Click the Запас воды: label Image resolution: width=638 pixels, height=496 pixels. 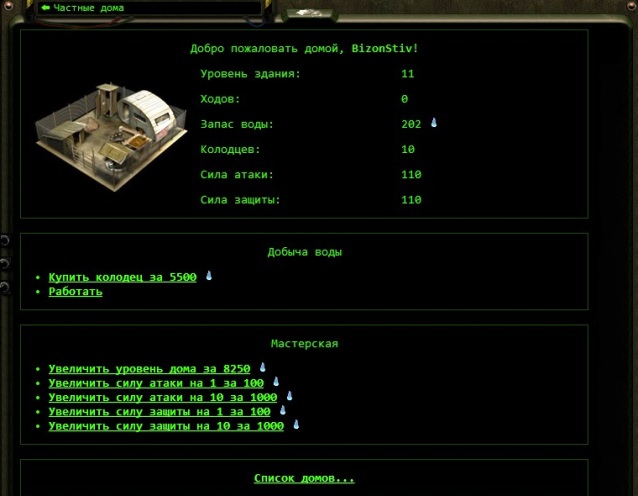pos(237,124)
